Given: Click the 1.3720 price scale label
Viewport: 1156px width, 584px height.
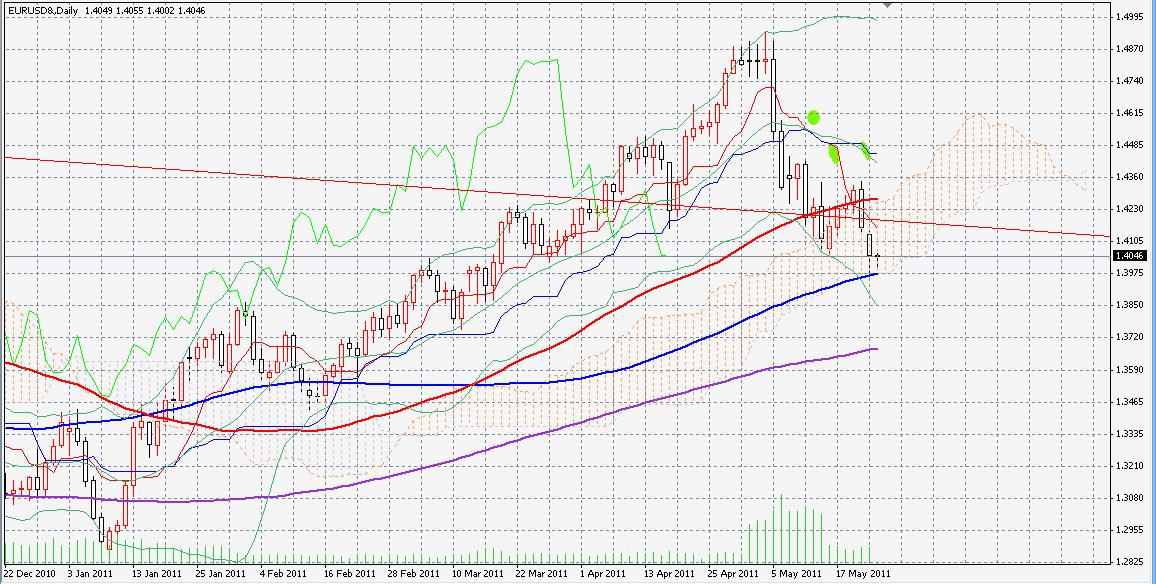Looking at the screenshot, I should [x=1132, y=337].
